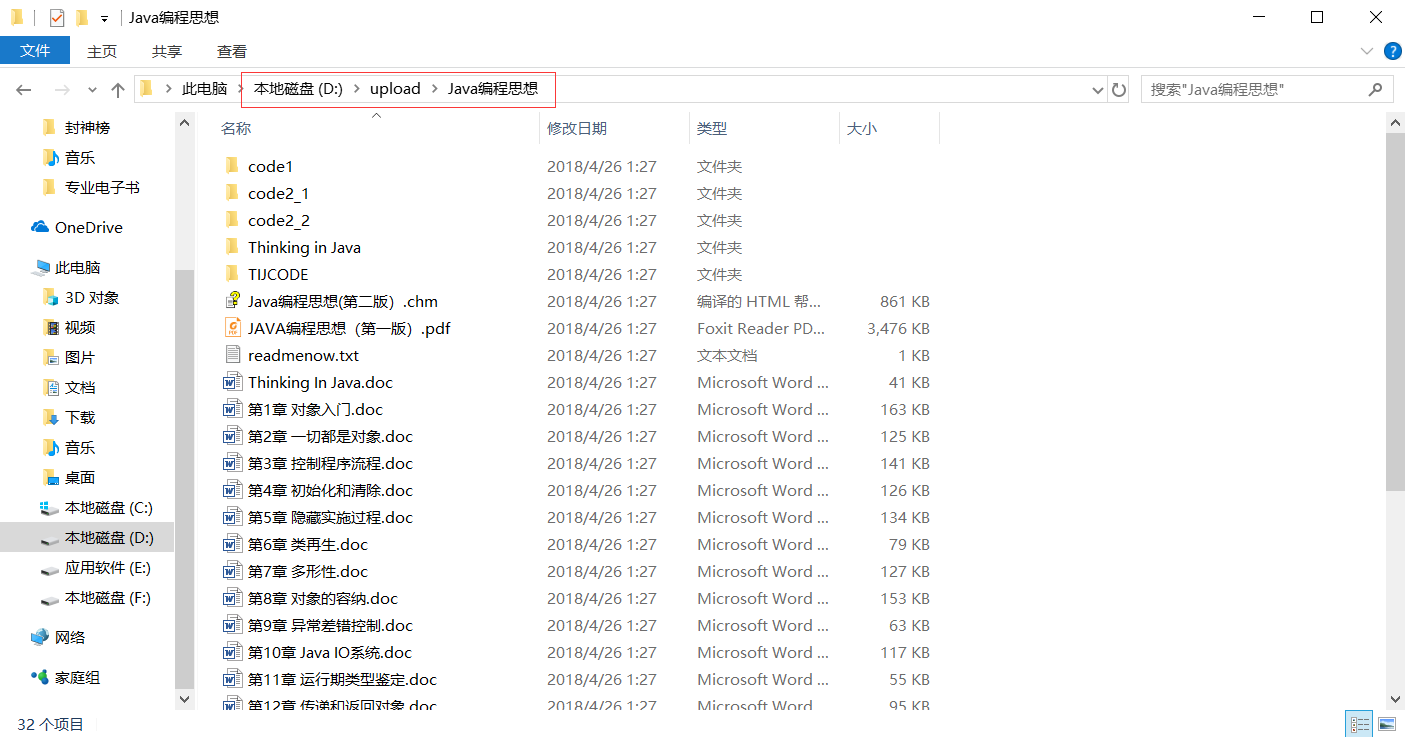Open 应用软件 (E:) in the navigation pane
1405x737 pixels.
point(108,567)
